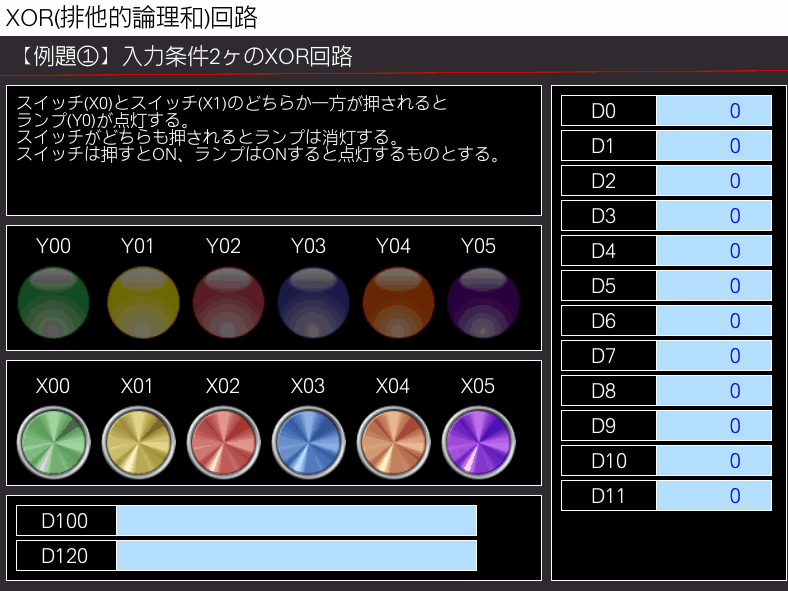Click the Y02 label text
This screenshot has height=591, width=788.
click(223, 246)
